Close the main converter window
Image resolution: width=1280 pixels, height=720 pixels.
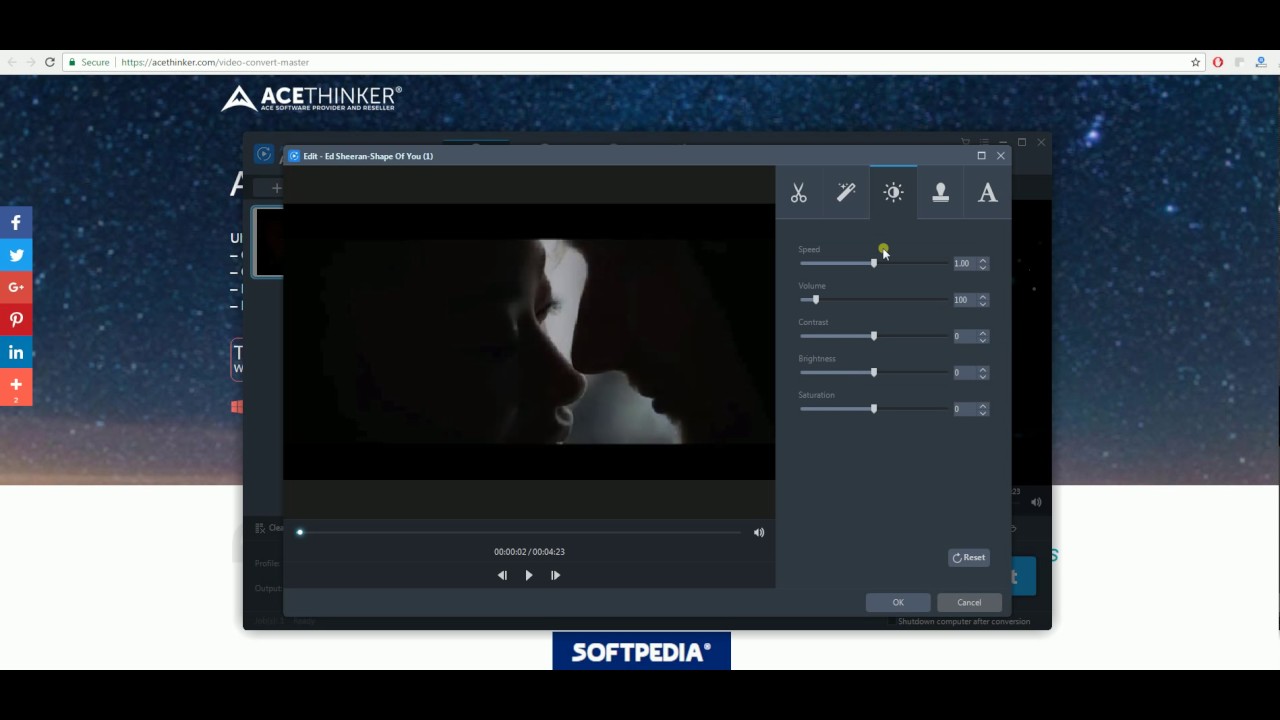1041,142
